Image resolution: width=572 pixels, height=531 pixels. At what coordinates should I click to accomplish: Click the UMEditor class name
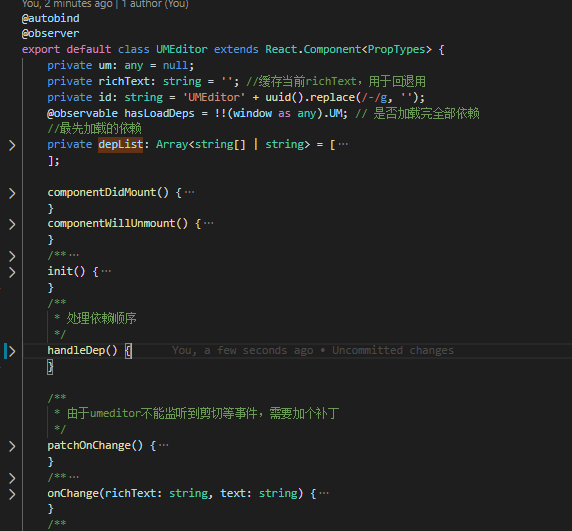[x=182, y=49]
